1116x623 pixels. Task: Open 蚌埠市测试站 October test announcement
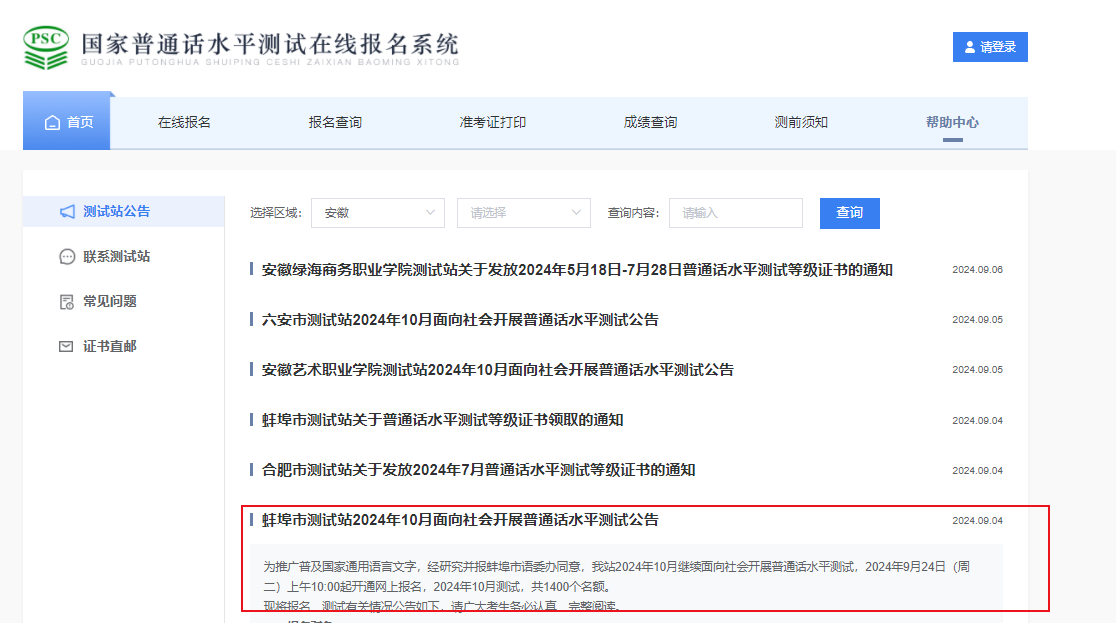coord(460,520)
